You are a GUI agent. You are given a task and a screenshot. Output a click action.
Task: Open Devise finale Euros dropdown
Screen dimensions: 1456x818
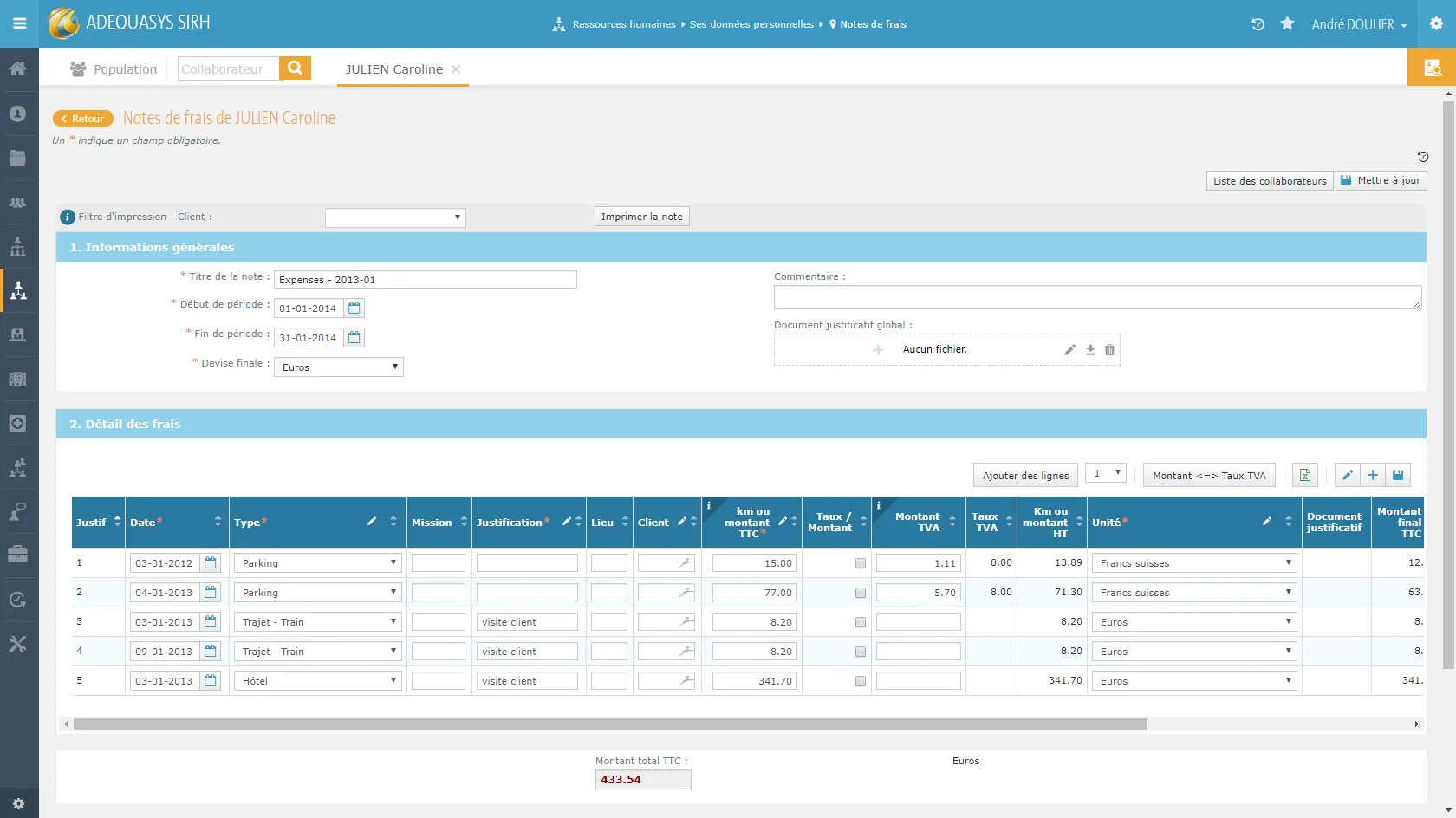339,367
